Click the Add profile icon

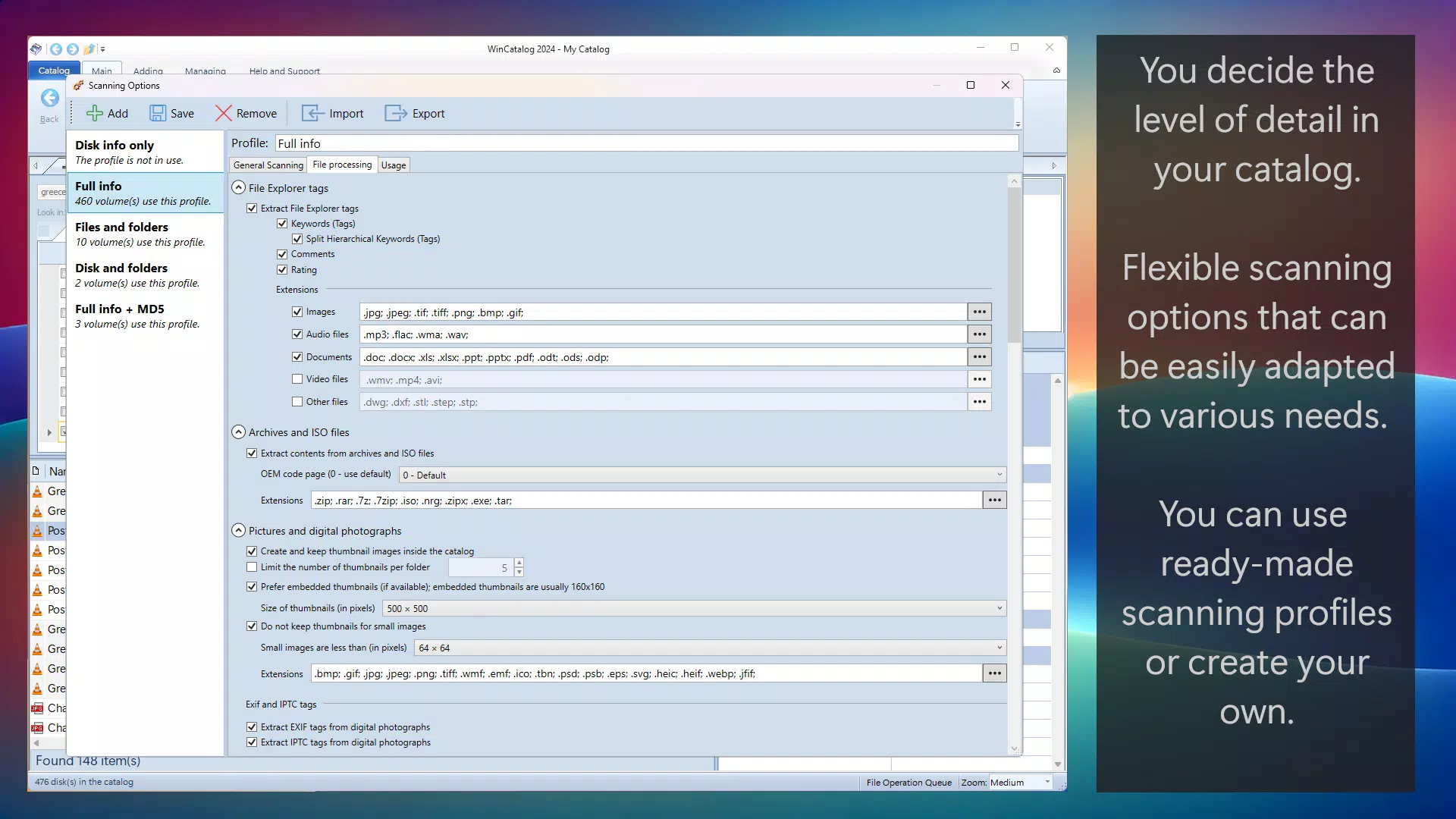tap(94, 114)
